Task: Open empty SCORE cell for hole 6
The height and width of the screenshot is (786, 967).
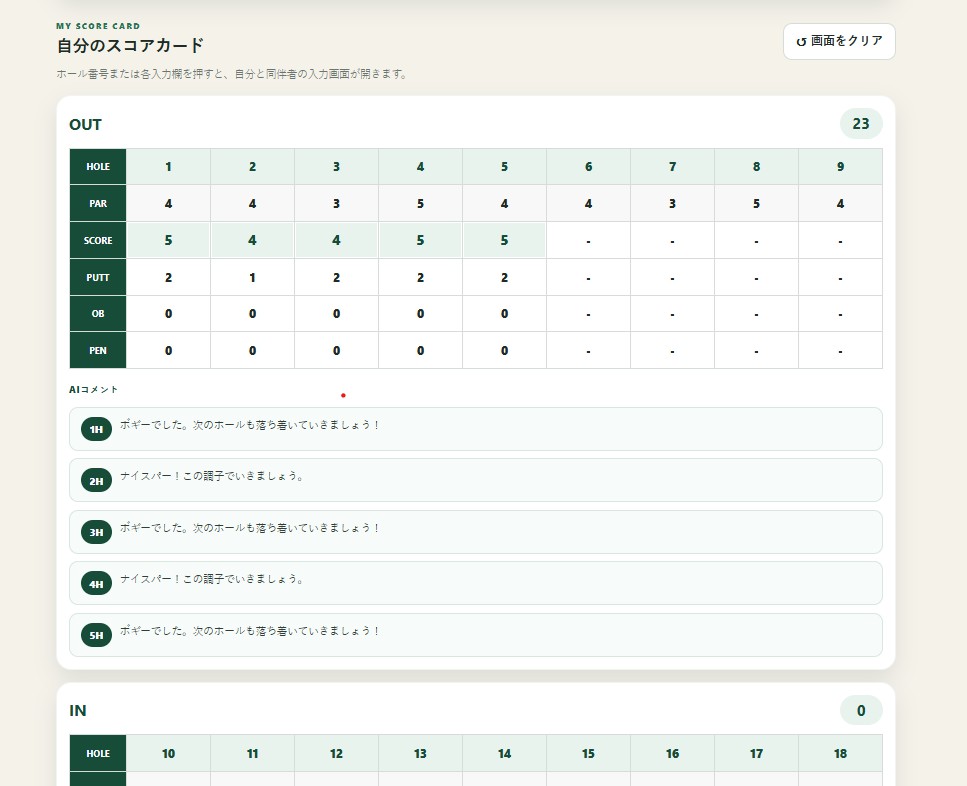Action: pyautogui.click(x=588, y=240)
